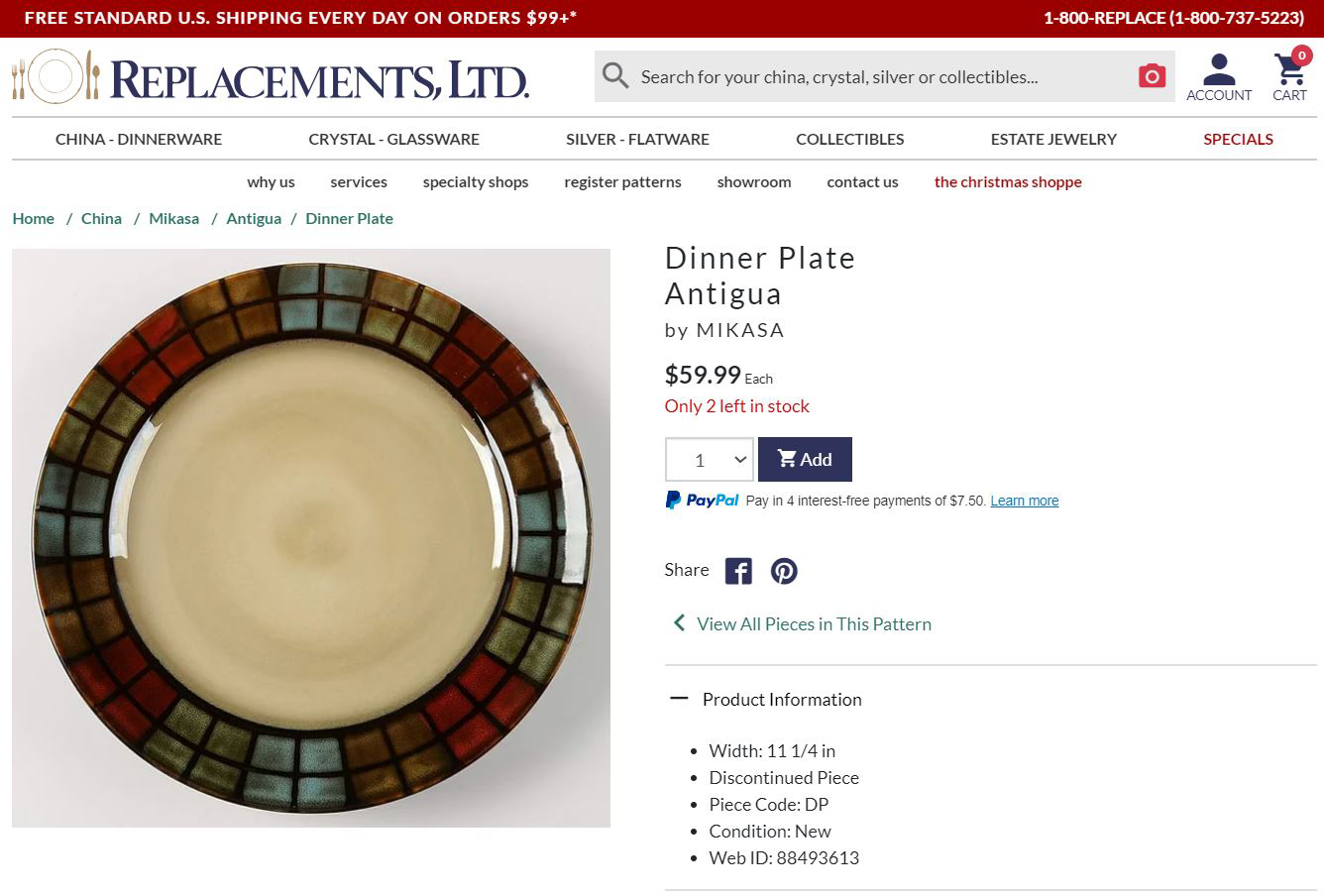Click the magnifying glass search icon

click(x=615, y=76)
